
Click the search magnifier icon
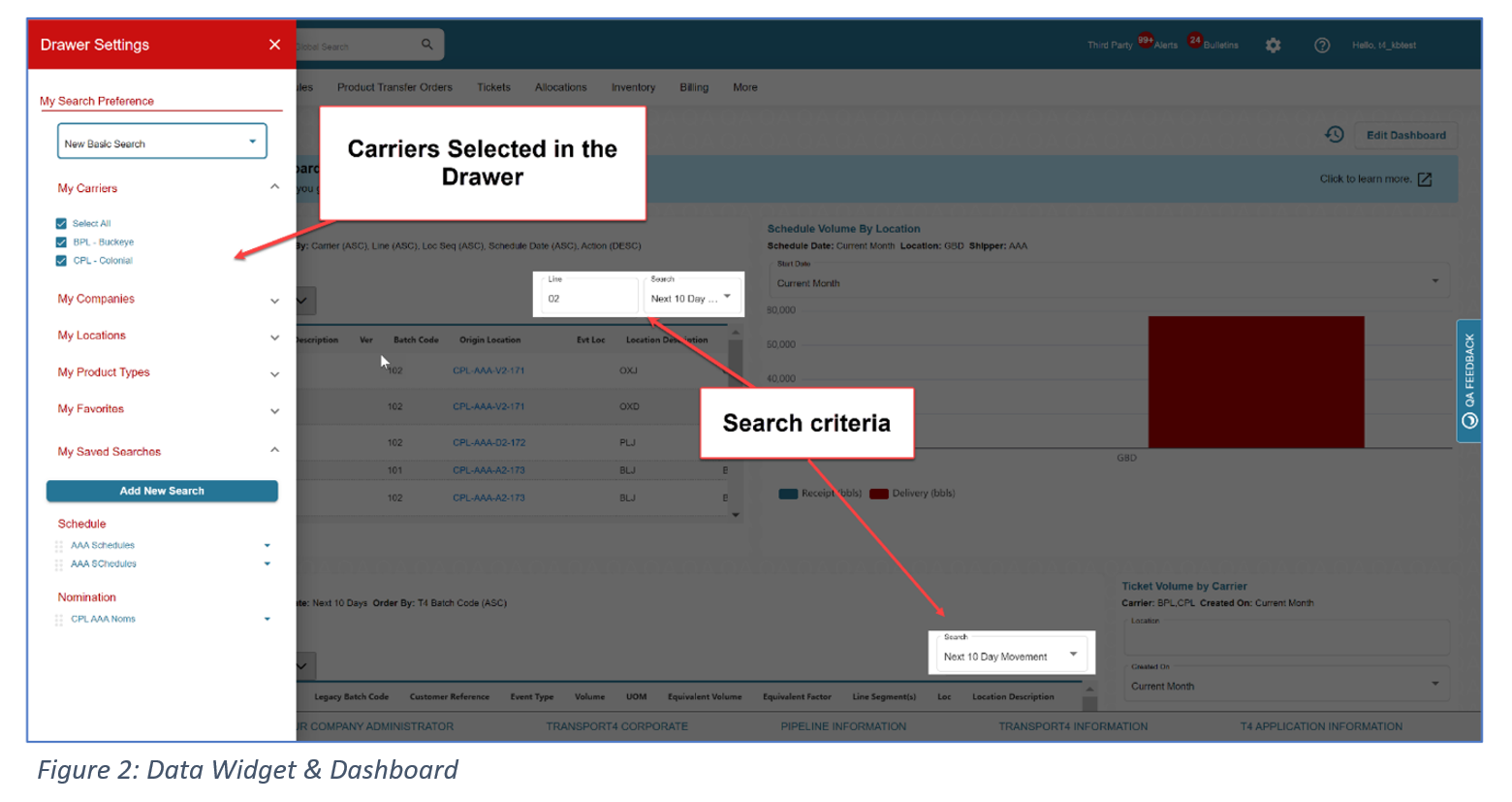tap(426, 45)
